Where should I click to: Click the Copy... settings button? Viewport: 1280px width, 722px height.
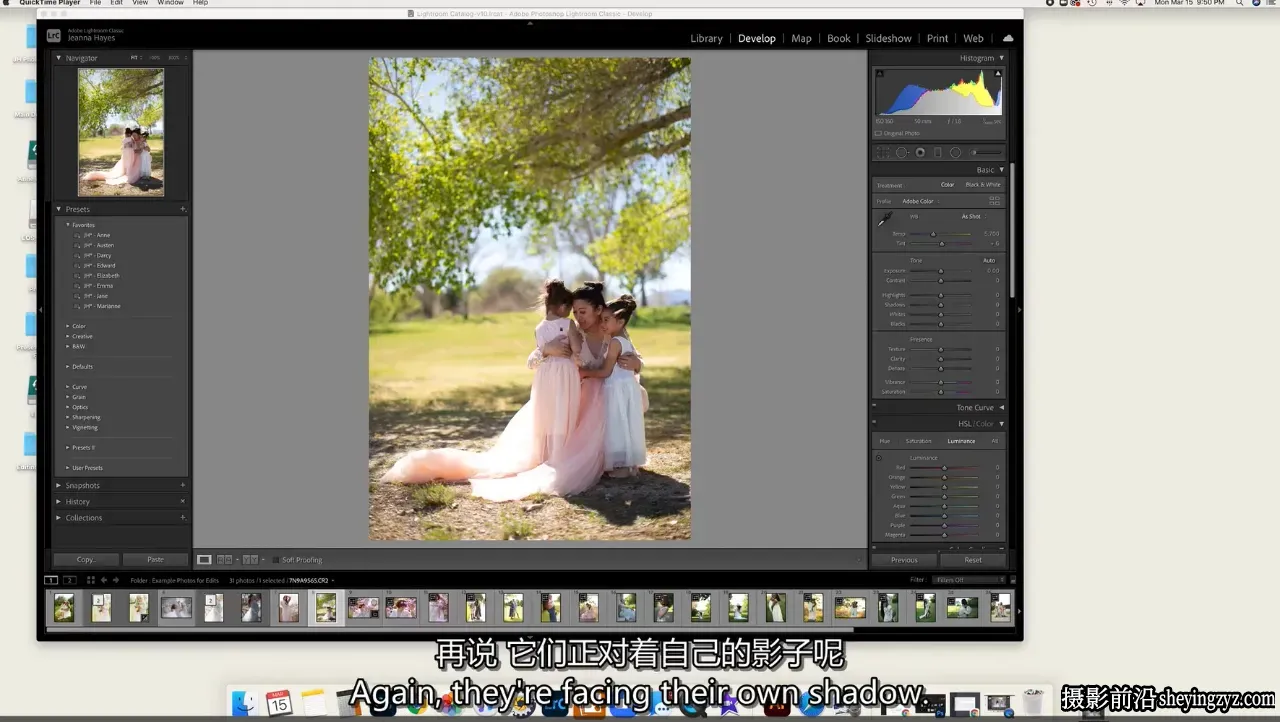point(86,560)
